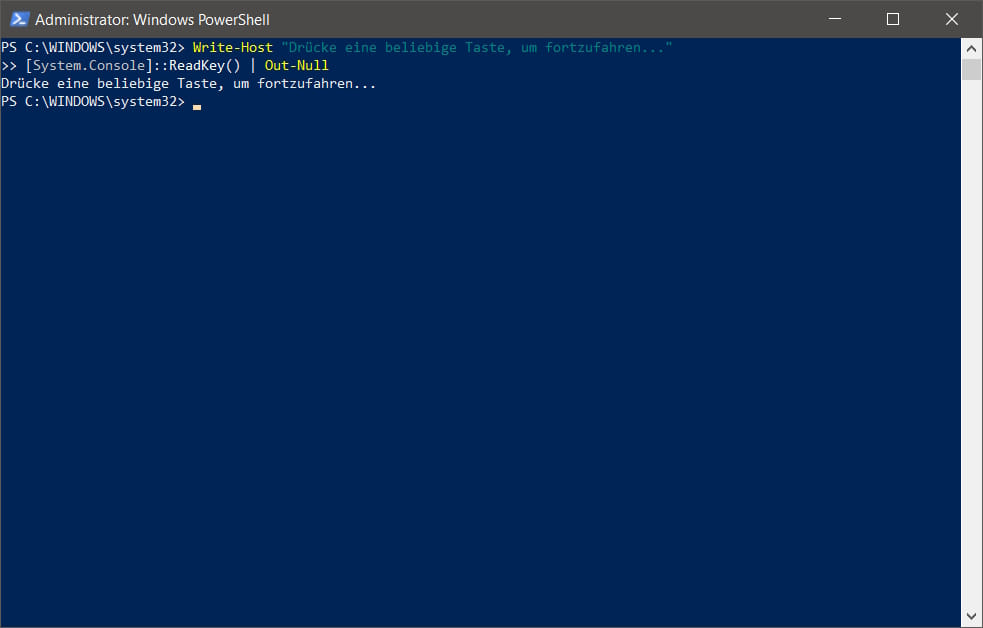Maximize the PowerShell window

[894, 18]
